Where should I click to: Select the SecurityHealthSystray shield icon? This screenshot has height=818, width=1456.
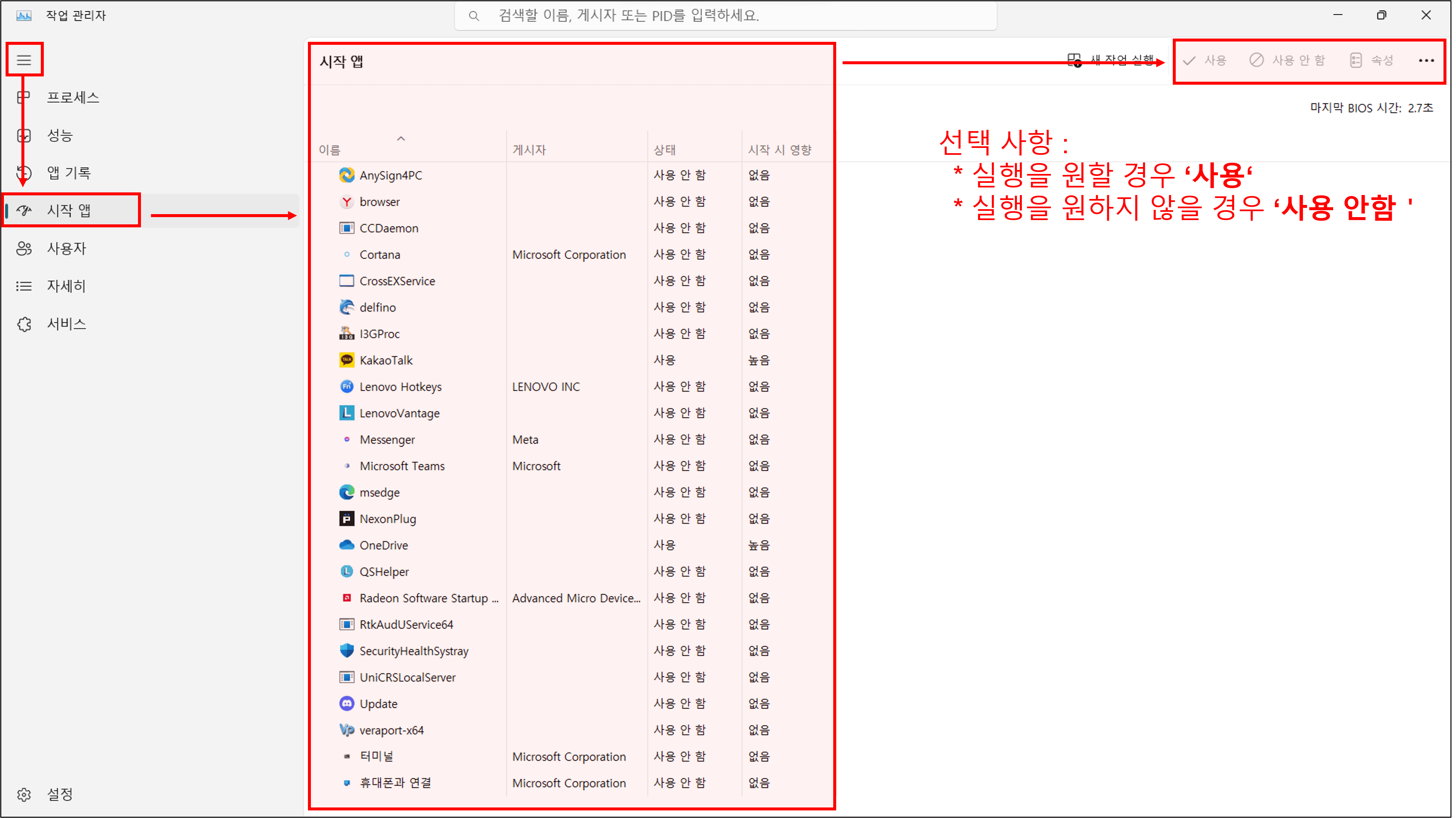tap(346, 651)
